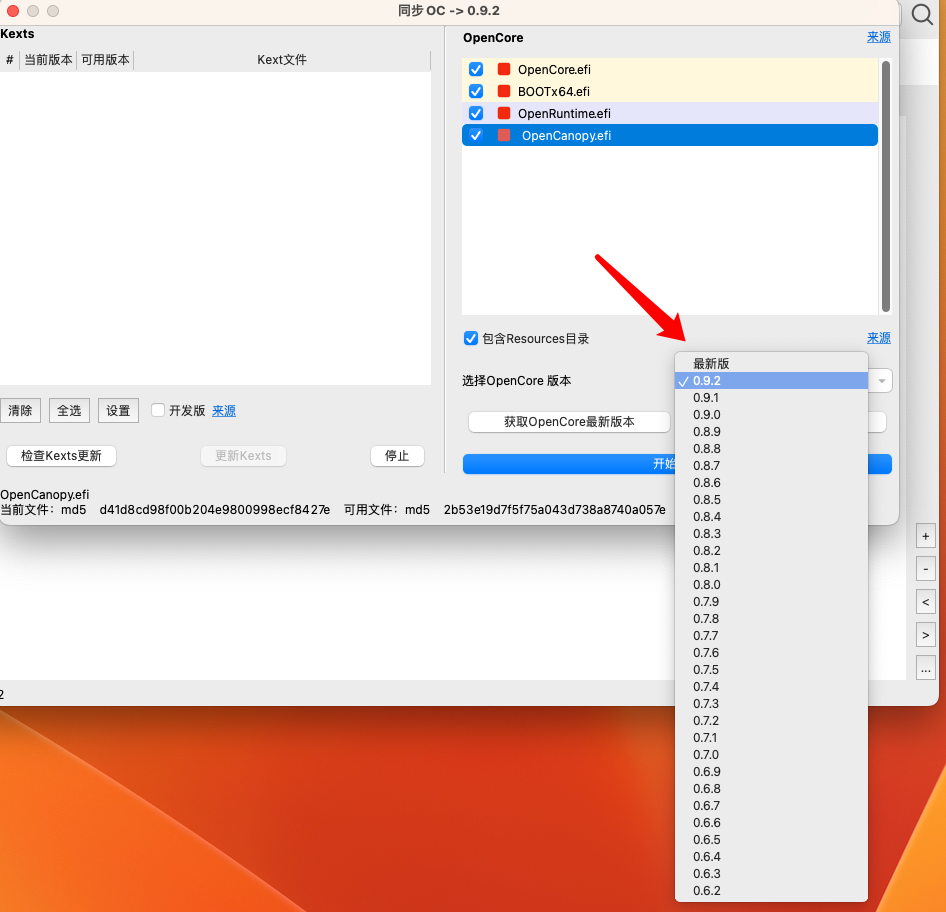Screen dimensions: 946x912
Task: Open the 设置 button
Action: point(118,411)
